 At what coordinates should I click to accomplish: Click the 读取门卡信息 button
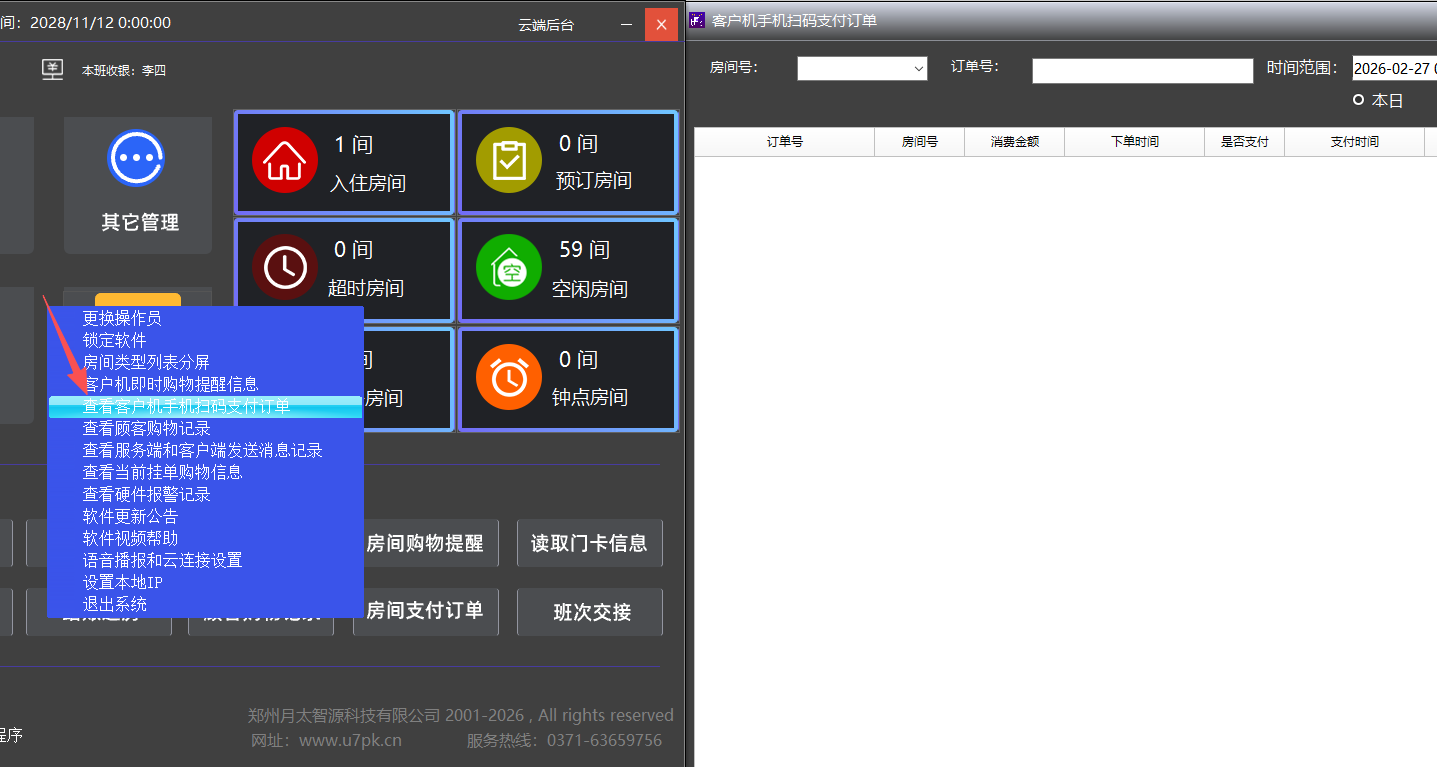(589, 543)
